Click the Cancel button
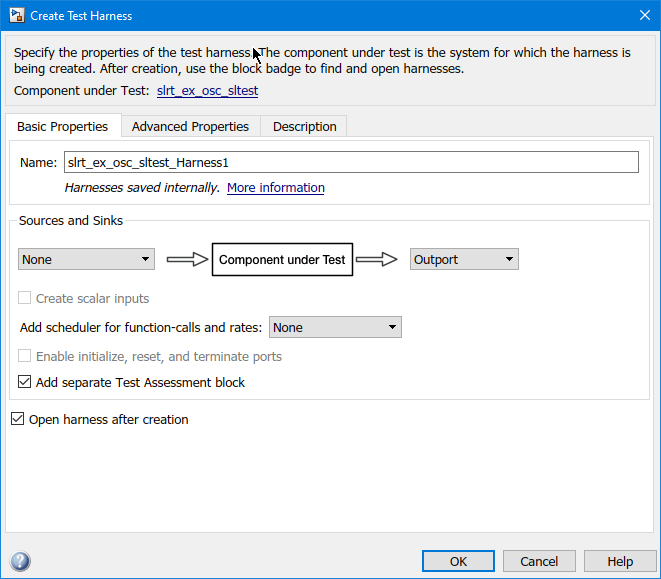 pyautogui.click(x=539, y=561)
